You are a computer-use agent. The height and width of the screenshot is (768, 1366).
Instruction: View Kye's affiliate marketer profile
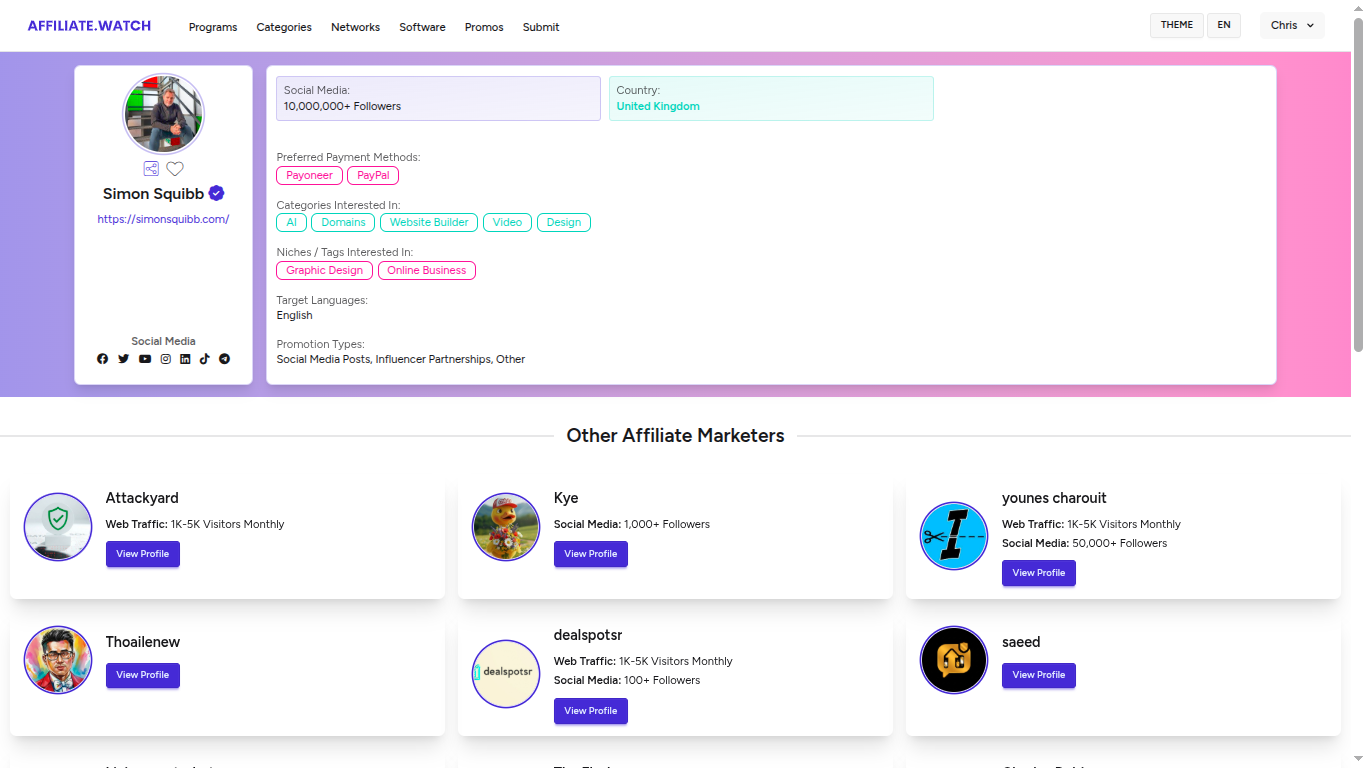(x=590, y=554)
